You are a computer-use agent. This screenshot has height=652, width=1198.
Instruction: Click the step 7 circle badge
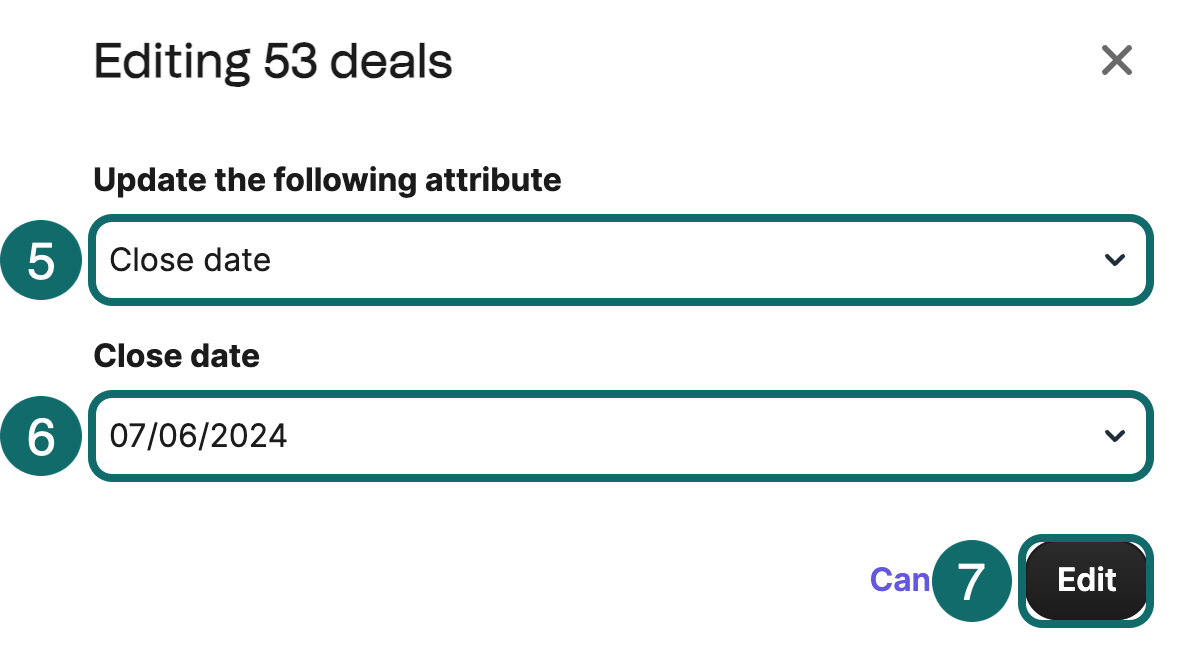[x=972, y=581]
